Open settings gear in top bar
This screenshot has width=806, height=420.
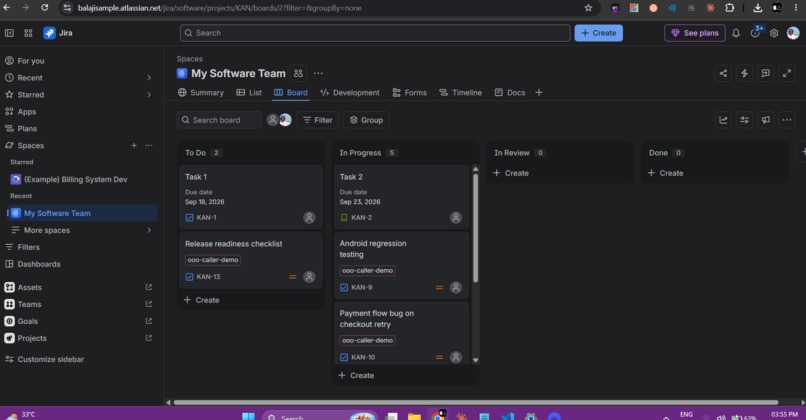774,33
